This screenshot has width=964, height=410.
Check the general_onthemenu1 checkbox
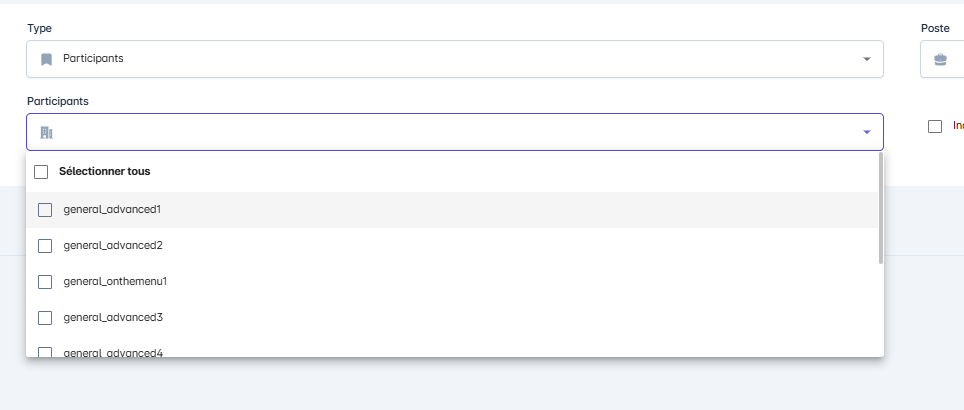[45, 282]
